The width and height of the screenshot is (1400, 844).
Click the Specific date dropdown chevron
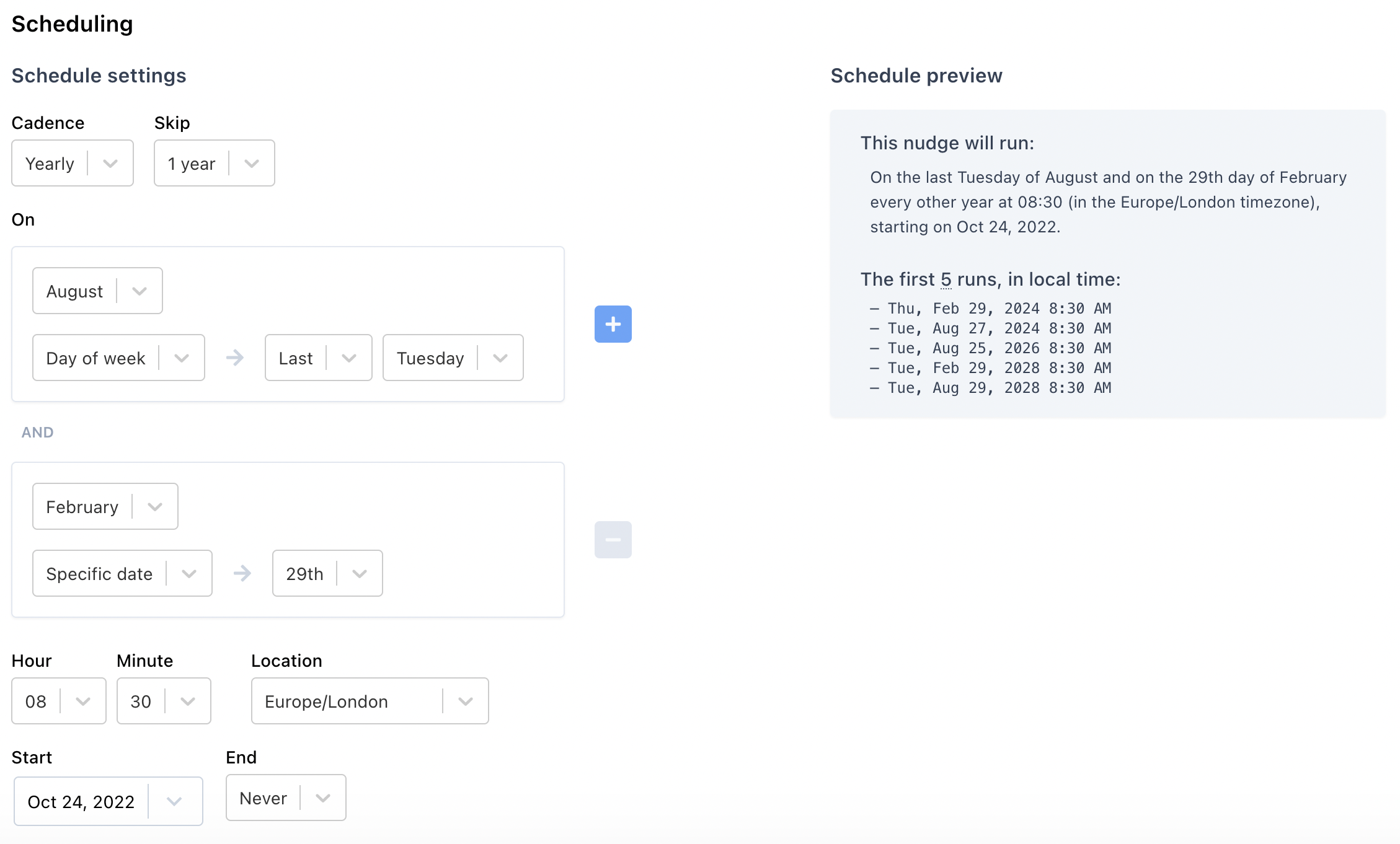[189, 574]
